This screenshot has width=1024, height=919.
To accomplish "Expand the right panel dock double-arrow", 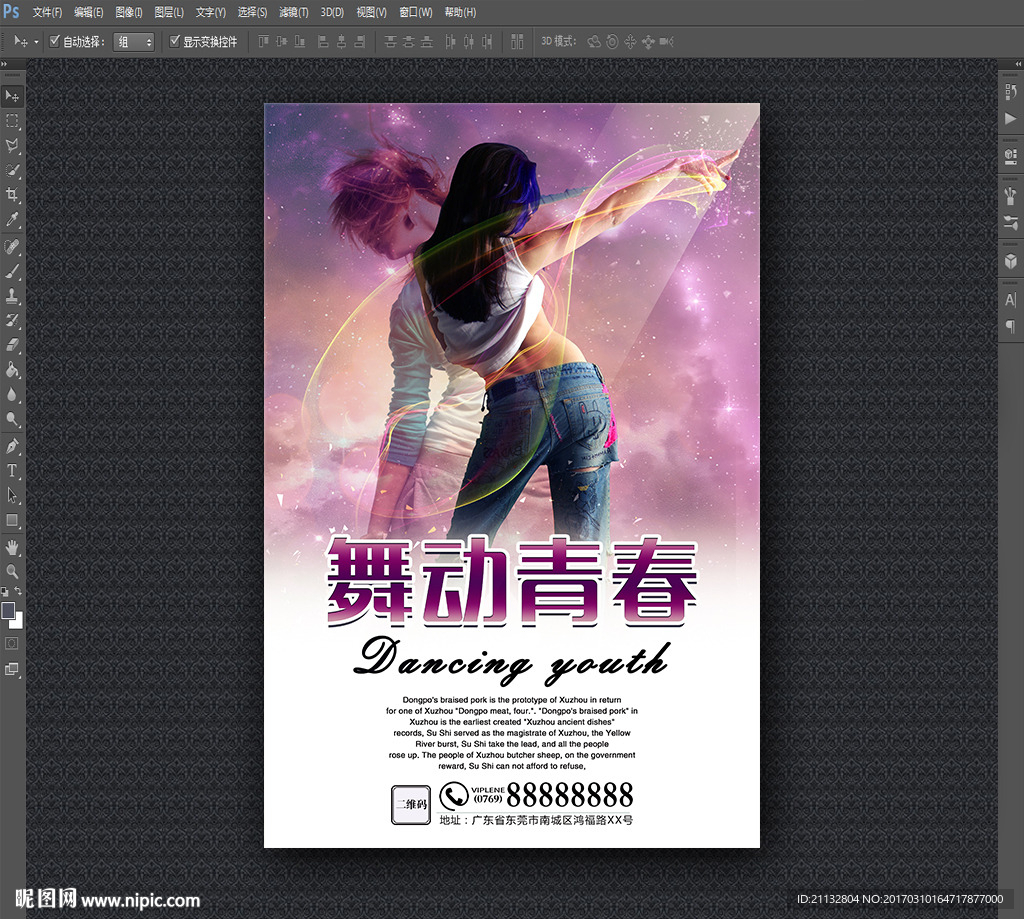I will (x=1018, y=64).
